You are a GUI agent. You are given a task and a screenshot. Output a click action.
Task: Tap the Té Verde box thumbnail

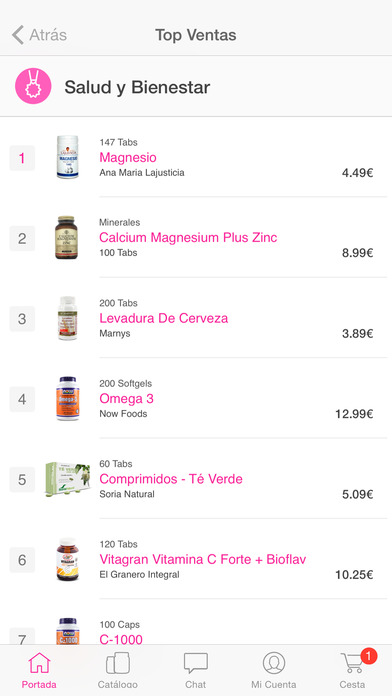click(x=67, y=479)
